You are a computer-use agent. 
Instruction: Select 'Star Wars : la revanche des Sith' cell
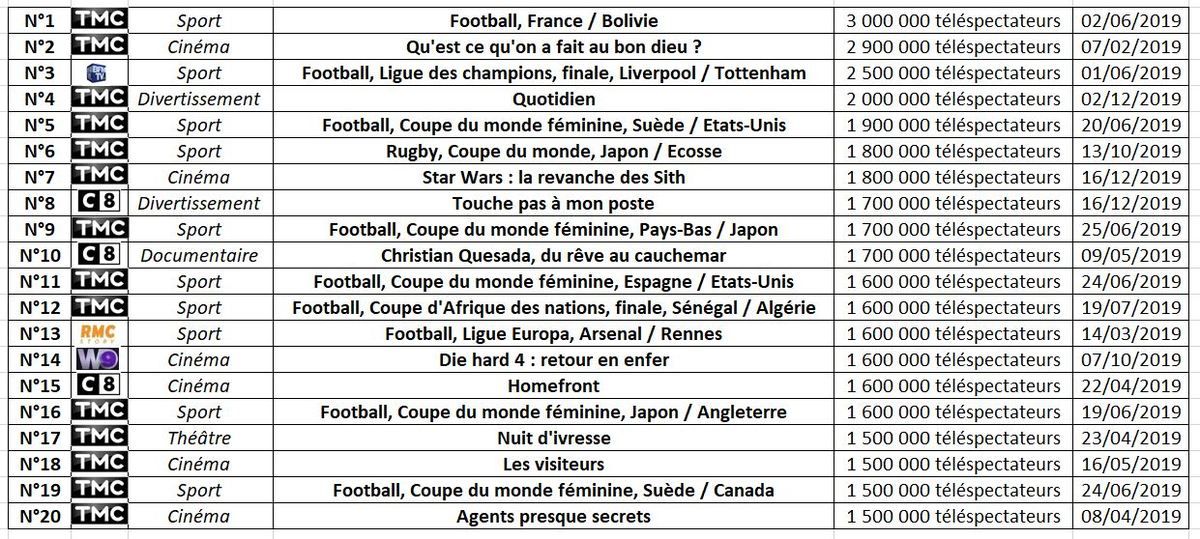[x=553, y=176]
